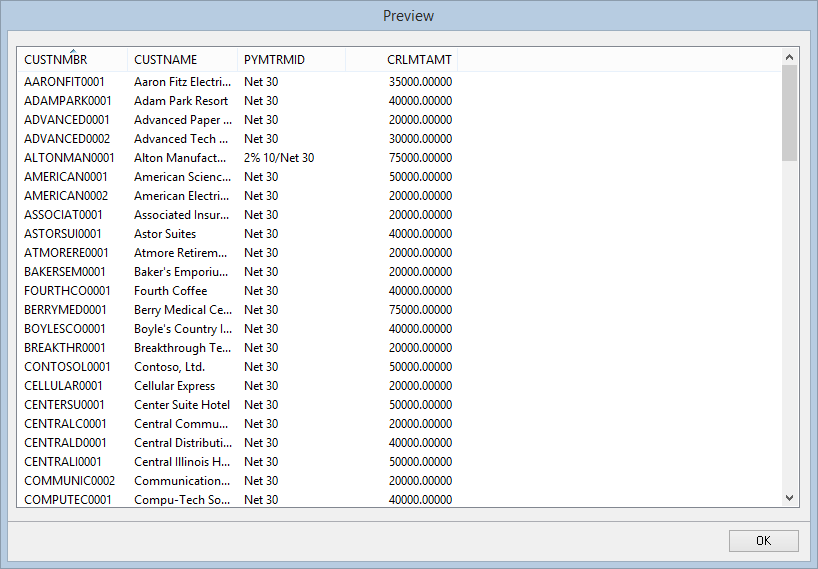Screen dimensions: 818x569
Task: Click customer name Cellular Express
Action: [174, 386]
